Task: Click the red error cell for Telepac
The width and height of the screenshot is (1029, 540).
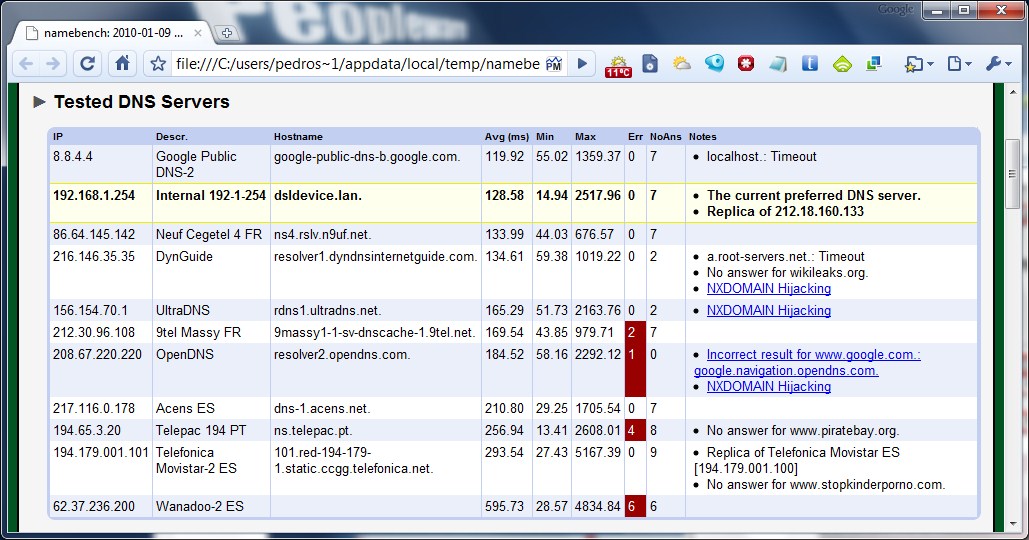Action: 635,430
